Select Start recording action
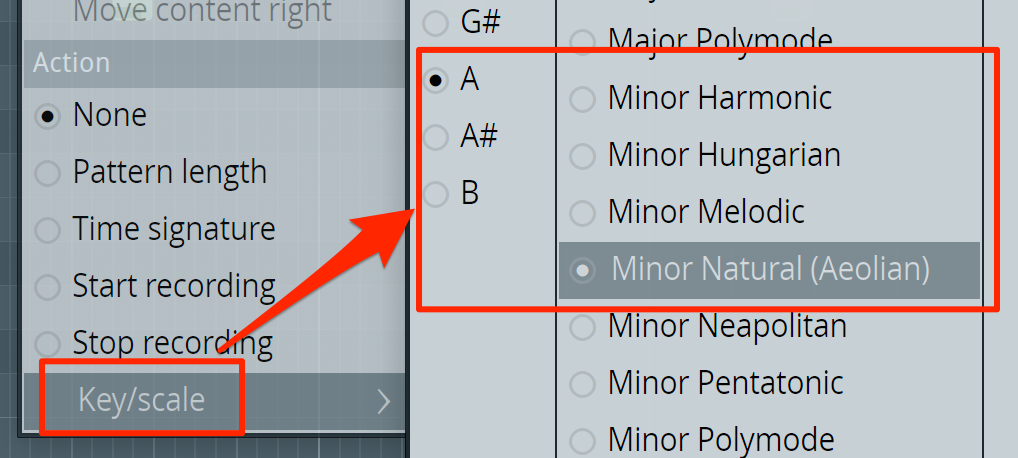 click(214, 286)
